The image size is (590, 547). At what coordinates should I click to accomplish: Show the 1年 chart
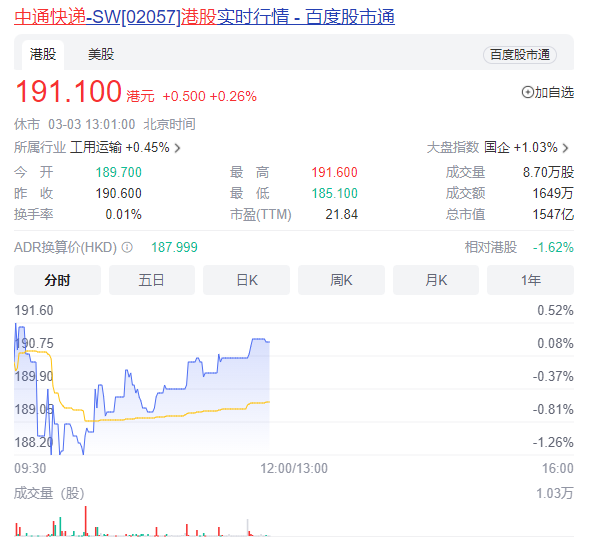click(530, 280)
